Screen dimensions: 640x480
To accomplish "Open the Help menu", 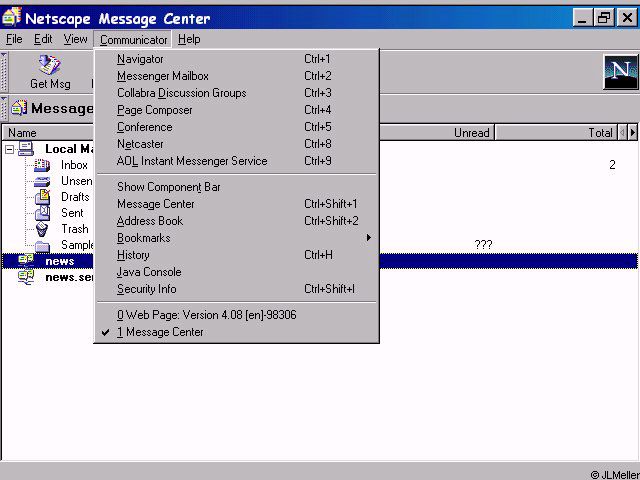I will click(189, 39).
